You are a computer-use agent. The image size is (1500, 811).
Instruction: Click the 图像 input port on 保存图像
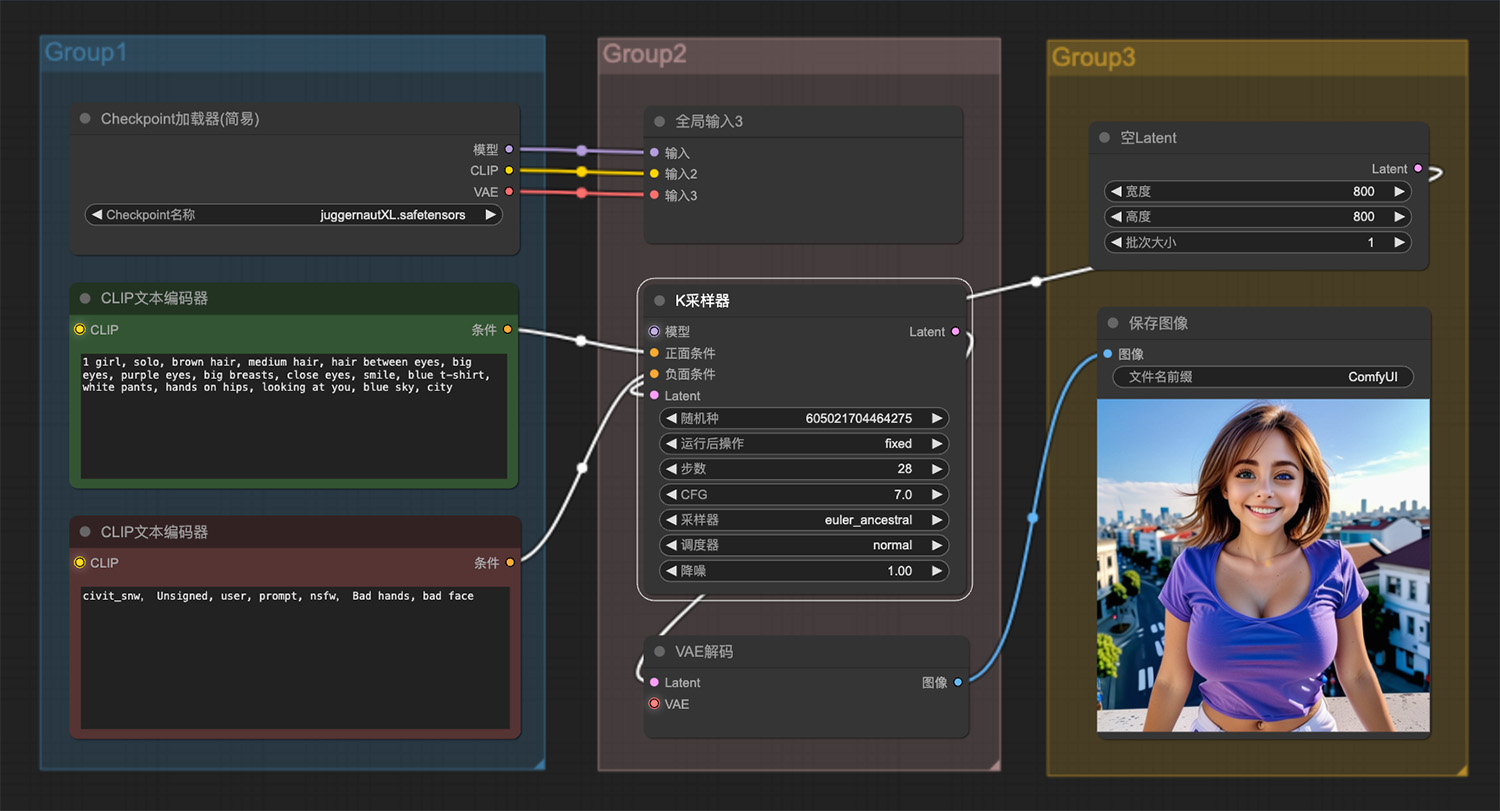point(1108,354)
